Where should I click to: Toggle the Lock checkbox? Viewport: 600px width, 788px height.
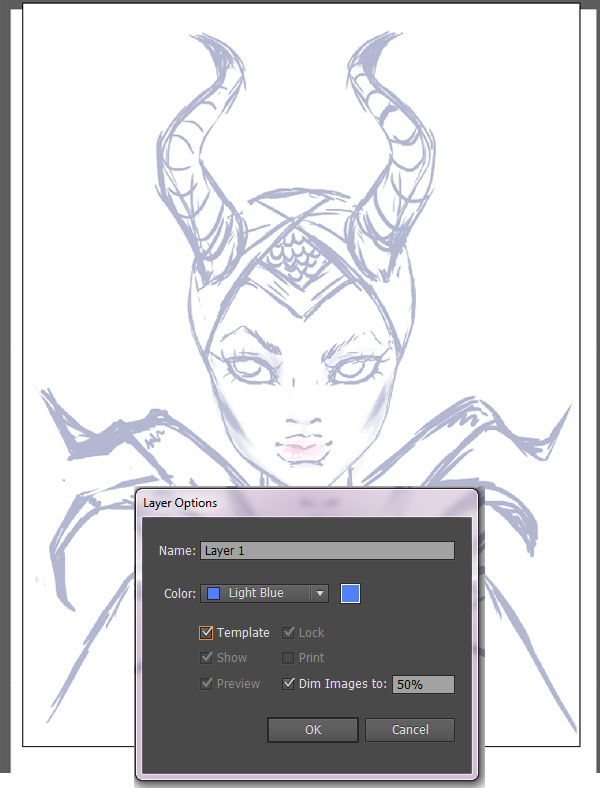pyautogui.click(x=288, y=633)
